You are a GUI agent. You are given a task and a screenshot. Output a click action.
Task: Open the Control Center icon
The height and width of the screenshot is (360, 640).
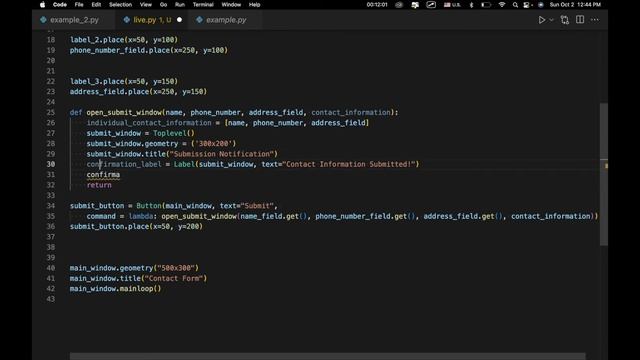527,4
